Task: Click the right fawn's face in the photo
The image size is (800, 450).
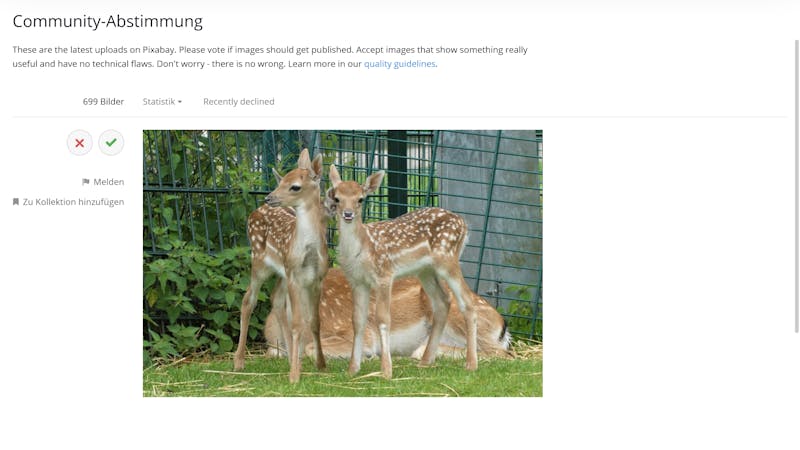Action: [x=348, y=203]
